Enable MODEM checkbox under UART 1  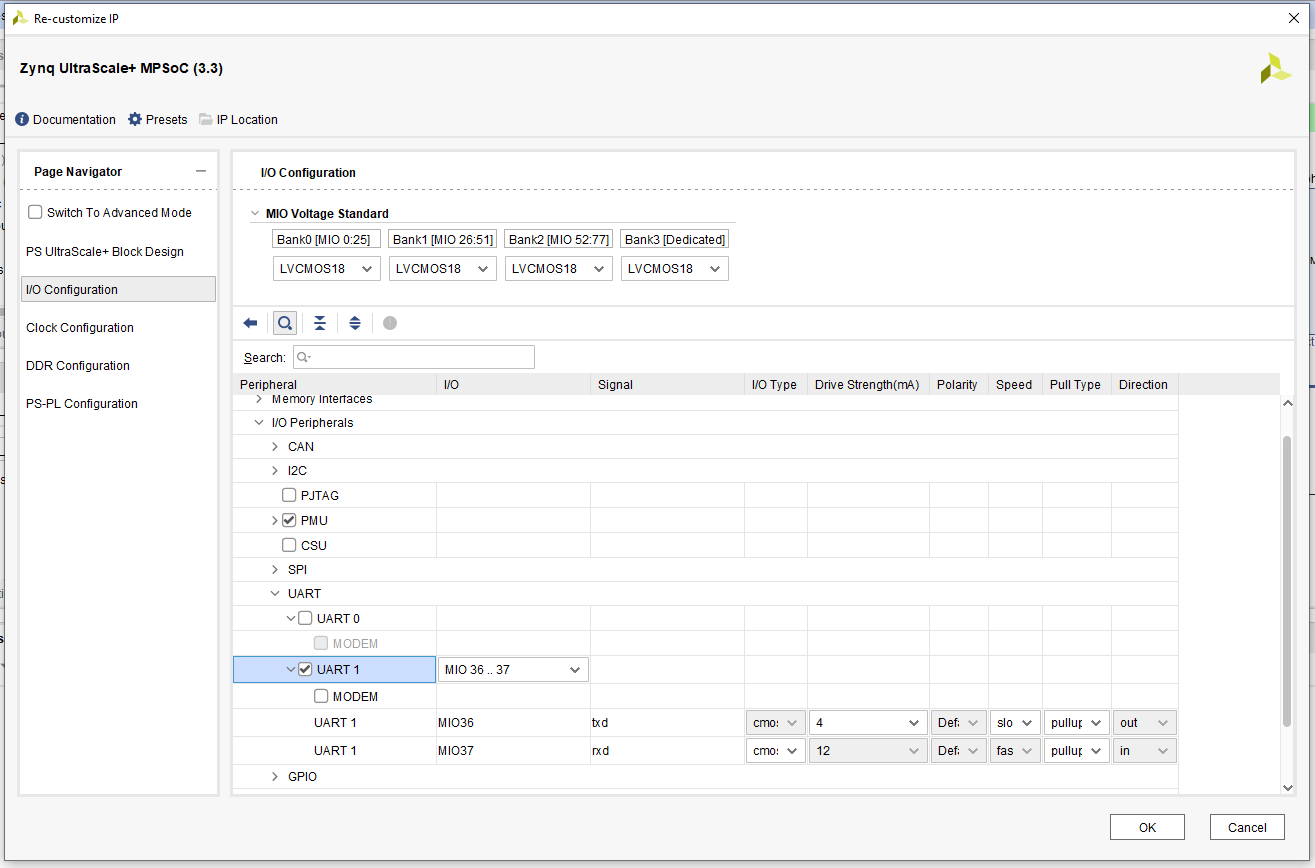[321, 696]
